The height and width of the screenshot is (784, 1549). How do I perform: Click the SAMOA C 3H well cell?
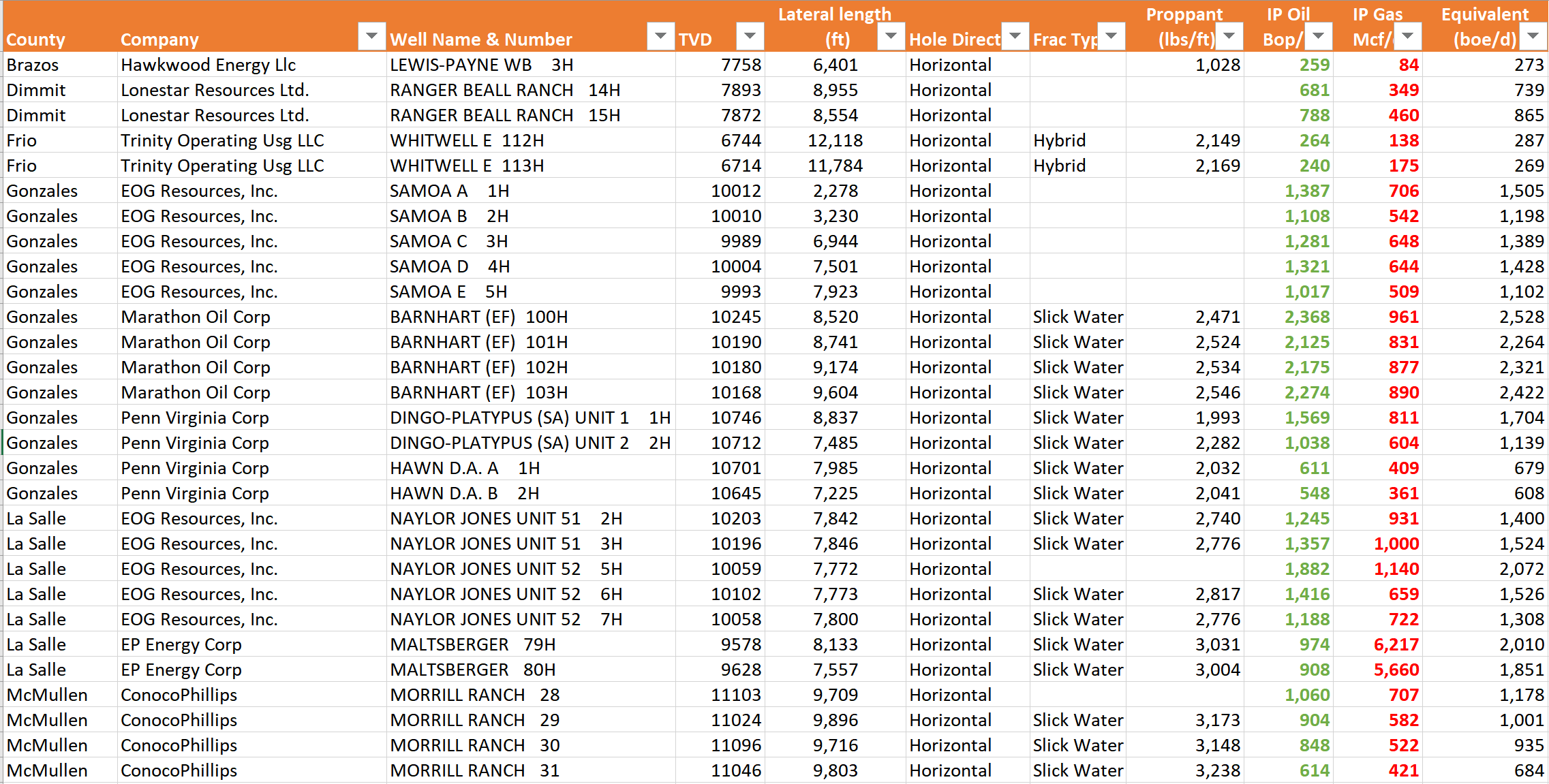[532, 241]
